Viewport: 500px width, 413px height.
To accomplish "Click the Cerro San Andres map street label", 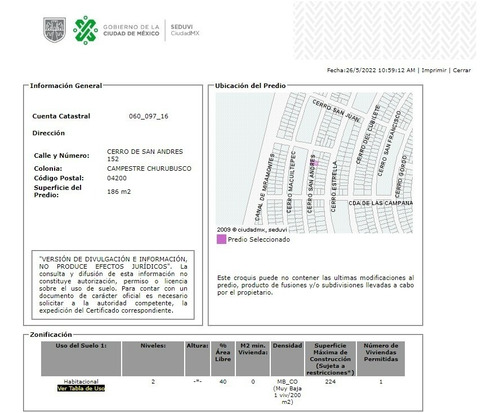I will (312, 184).
